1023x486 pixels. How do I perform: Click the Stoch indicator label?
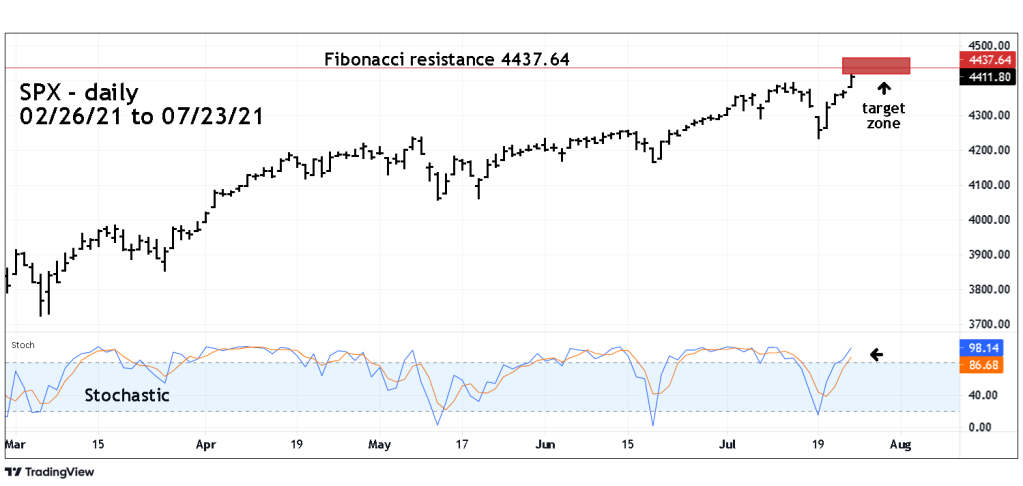tap(22, 344)
